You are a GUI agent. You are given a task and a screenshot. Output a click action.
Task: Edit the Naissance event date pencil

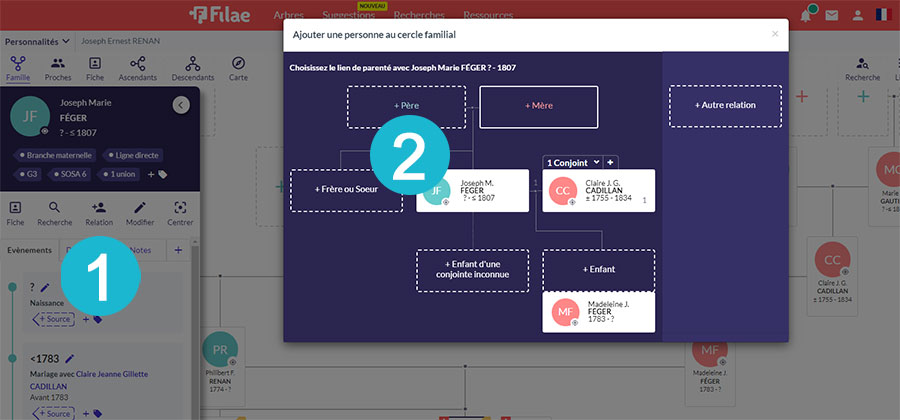click(x=45, y=287)
